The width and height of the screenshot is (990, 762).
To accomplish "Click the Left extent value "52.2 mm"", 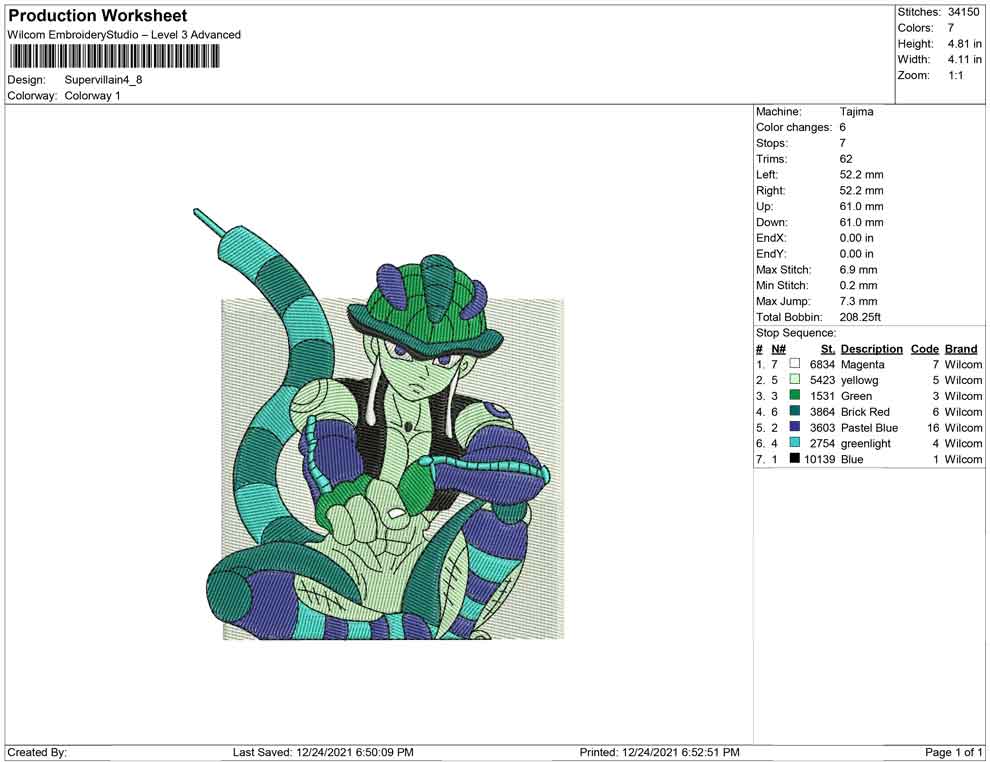I will click(x=862, y=175).
